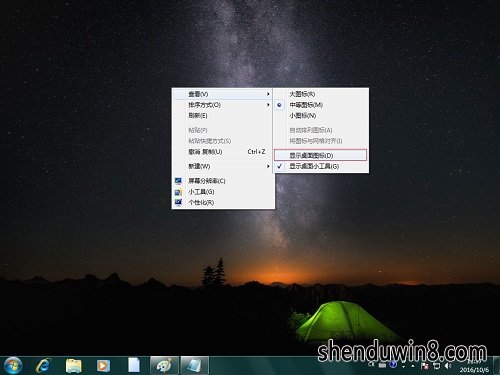
Task: Switch to the Paint taskbar button
Action: 165,365
